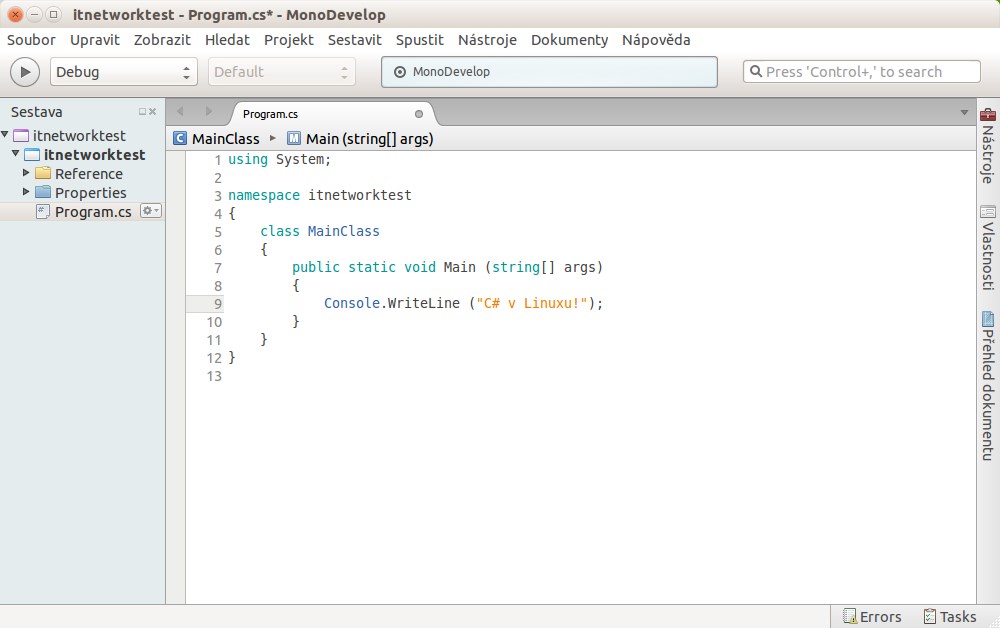Open the Debug configuration dropdown

[x=122, y=72]
